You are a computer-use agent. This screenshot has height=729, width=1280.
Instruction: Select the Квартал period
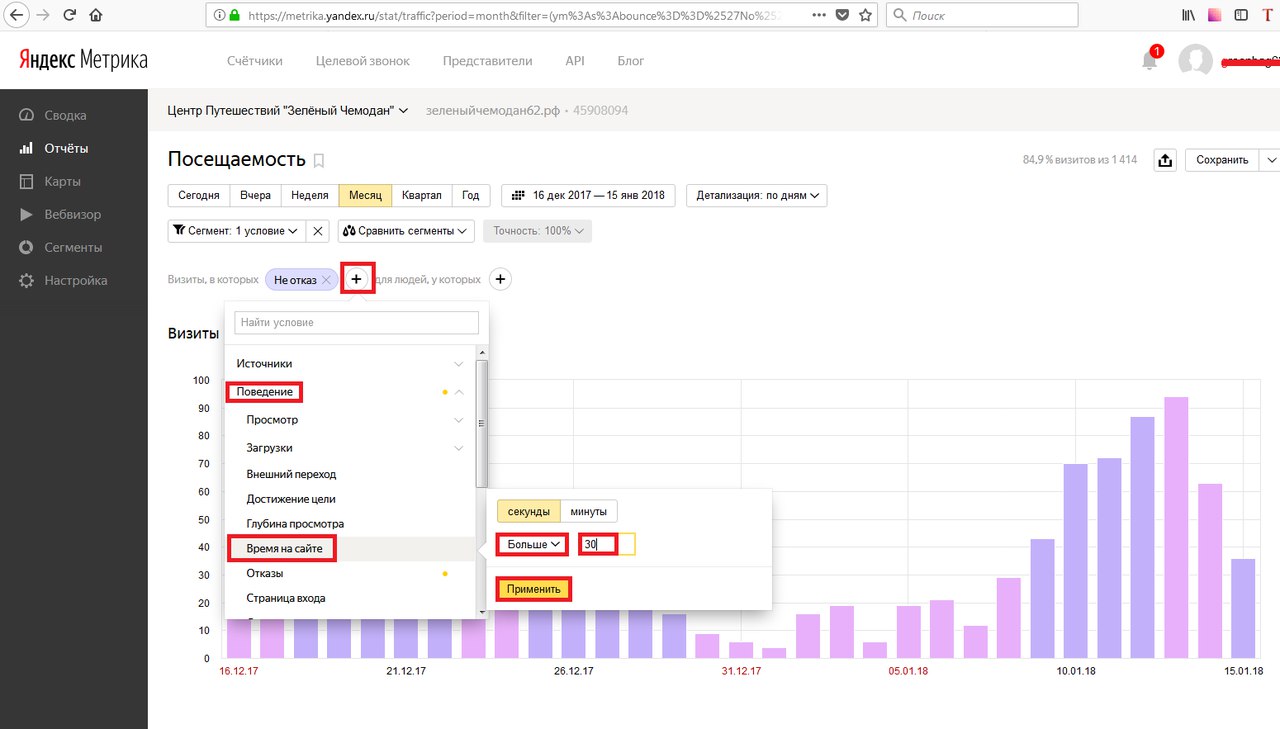click(x=422, y=195)
